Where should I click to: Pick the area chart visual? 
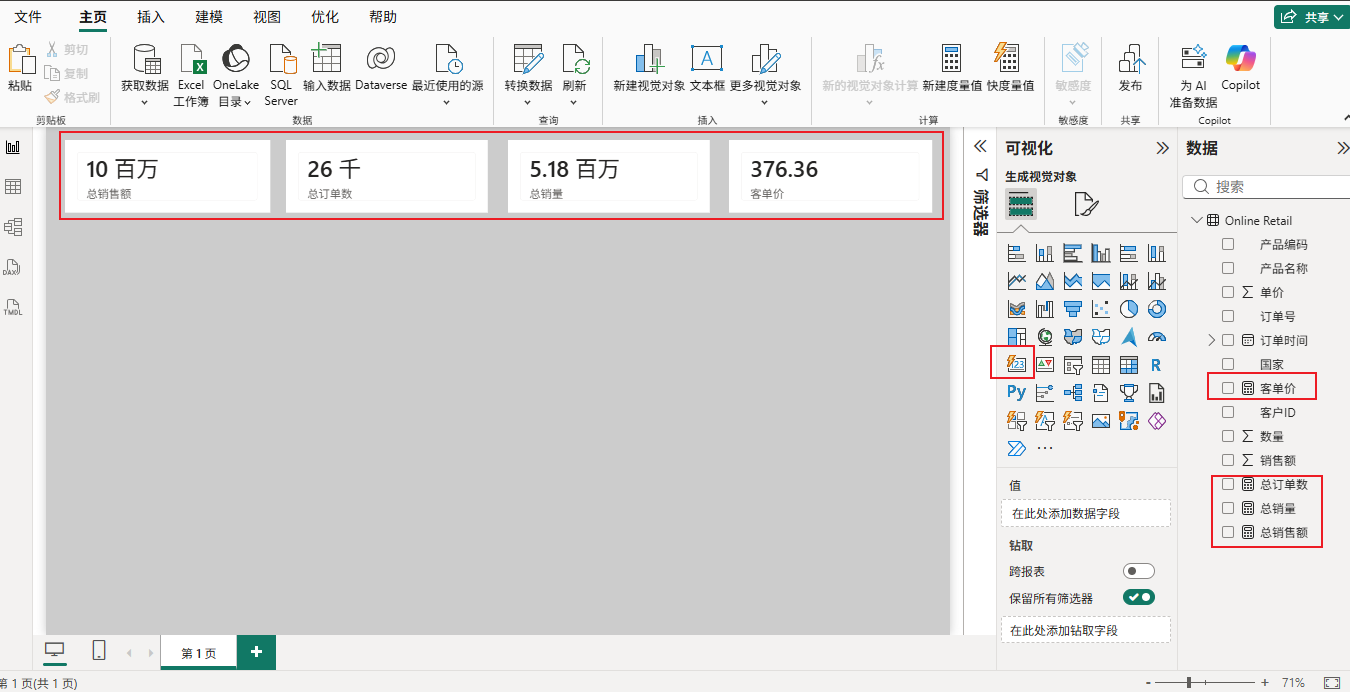(1045, 282)
